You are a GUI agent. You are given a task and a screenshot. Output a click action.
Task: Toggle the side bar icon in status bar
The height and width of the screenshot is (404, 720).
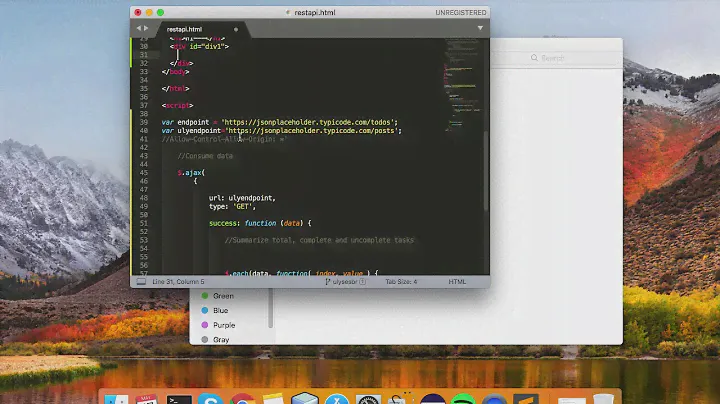(139, 282)
